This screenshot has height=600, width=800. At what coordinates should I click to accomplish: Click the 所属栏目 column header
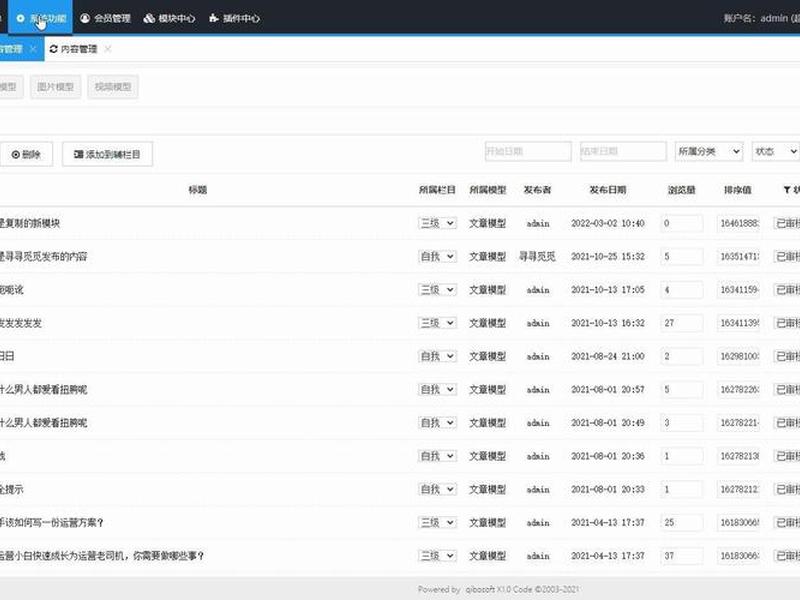[437, 190]
